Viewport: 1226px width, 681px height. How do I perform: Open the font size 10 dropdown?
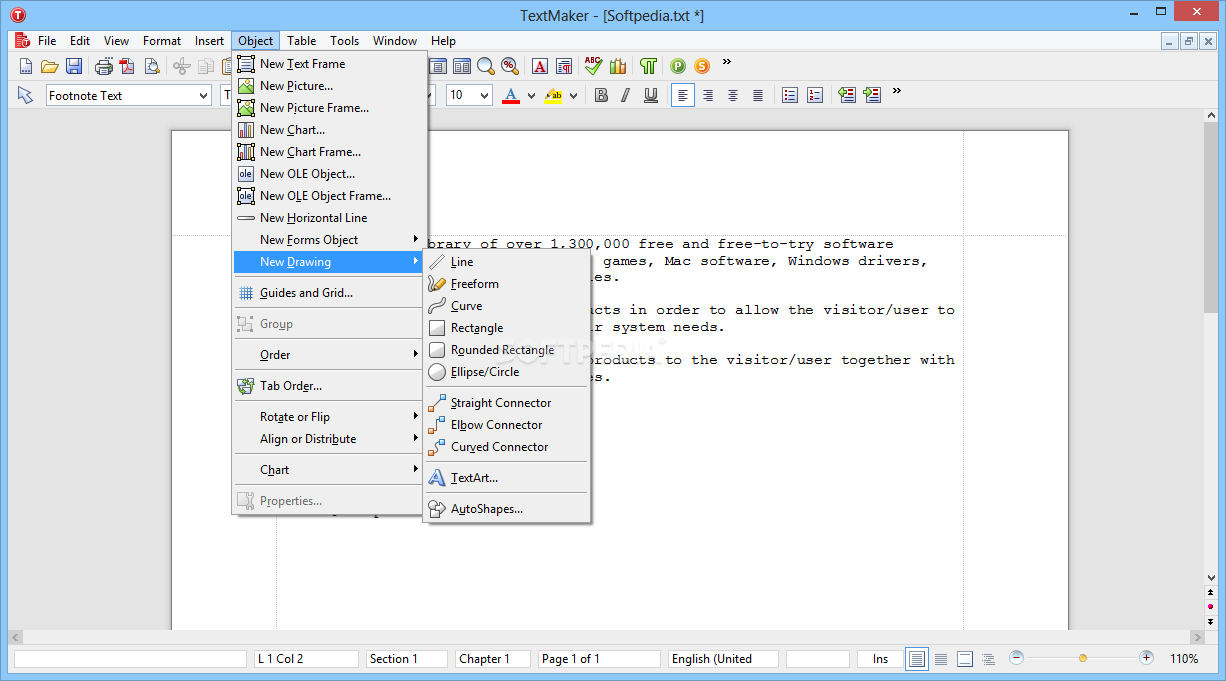click(485, 96)
